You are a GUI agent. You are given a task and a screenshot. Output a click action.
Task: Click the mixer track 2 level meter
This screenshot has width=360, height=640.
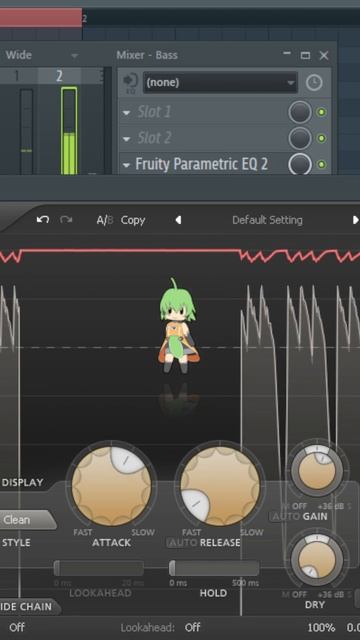pos(69,131)
